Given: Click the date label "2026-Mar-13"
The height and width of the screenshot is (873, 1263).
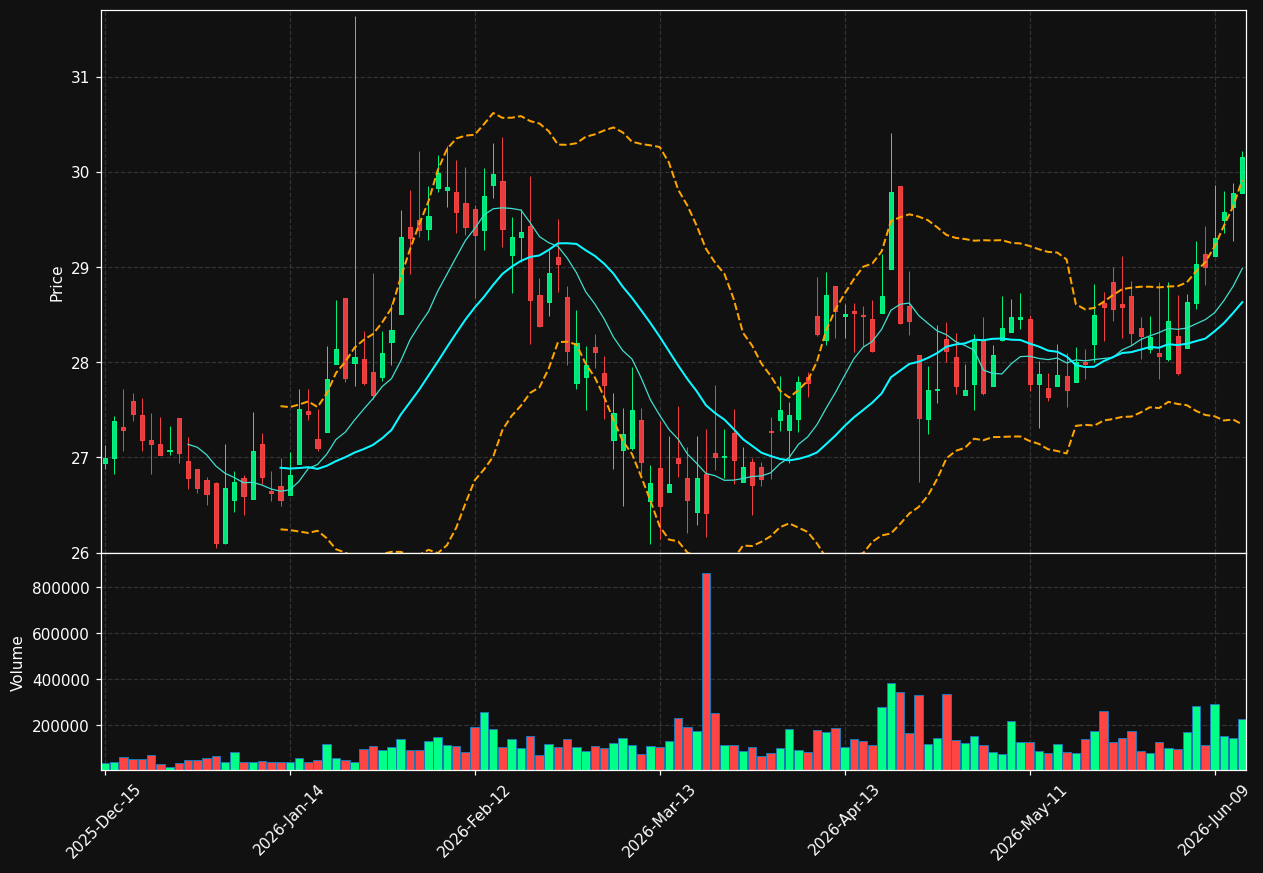Looking at the screenshot, I should [658, 821].
